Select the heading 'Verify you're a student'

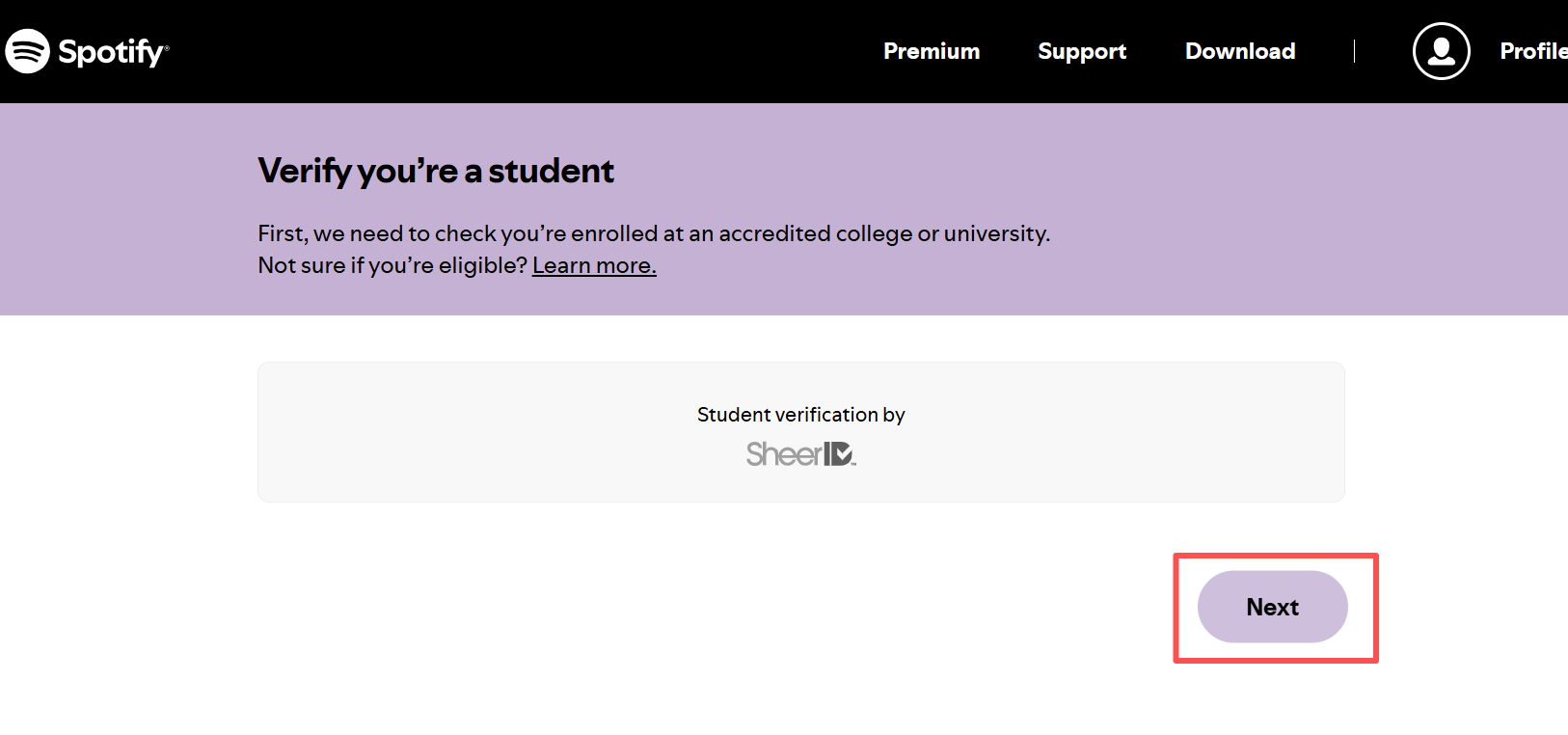[x=436, y=171]
